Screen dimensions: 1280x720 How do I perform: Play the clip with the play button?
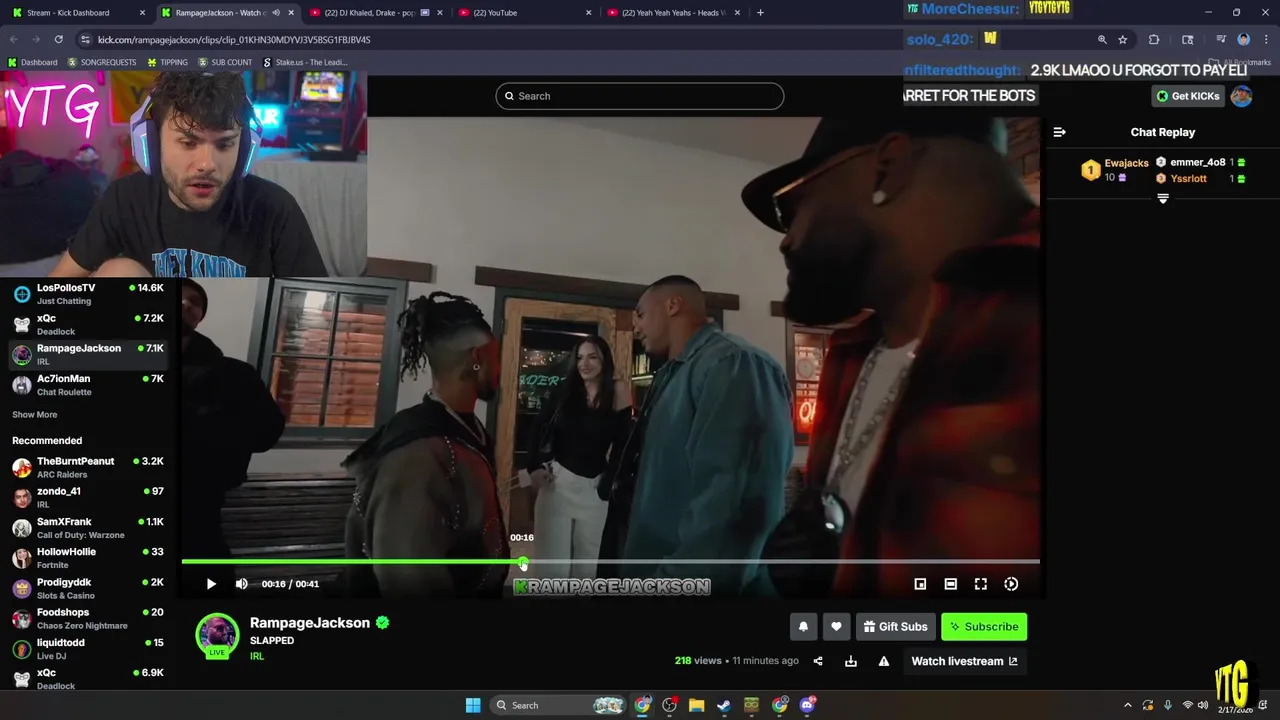[x=210, y=584]
